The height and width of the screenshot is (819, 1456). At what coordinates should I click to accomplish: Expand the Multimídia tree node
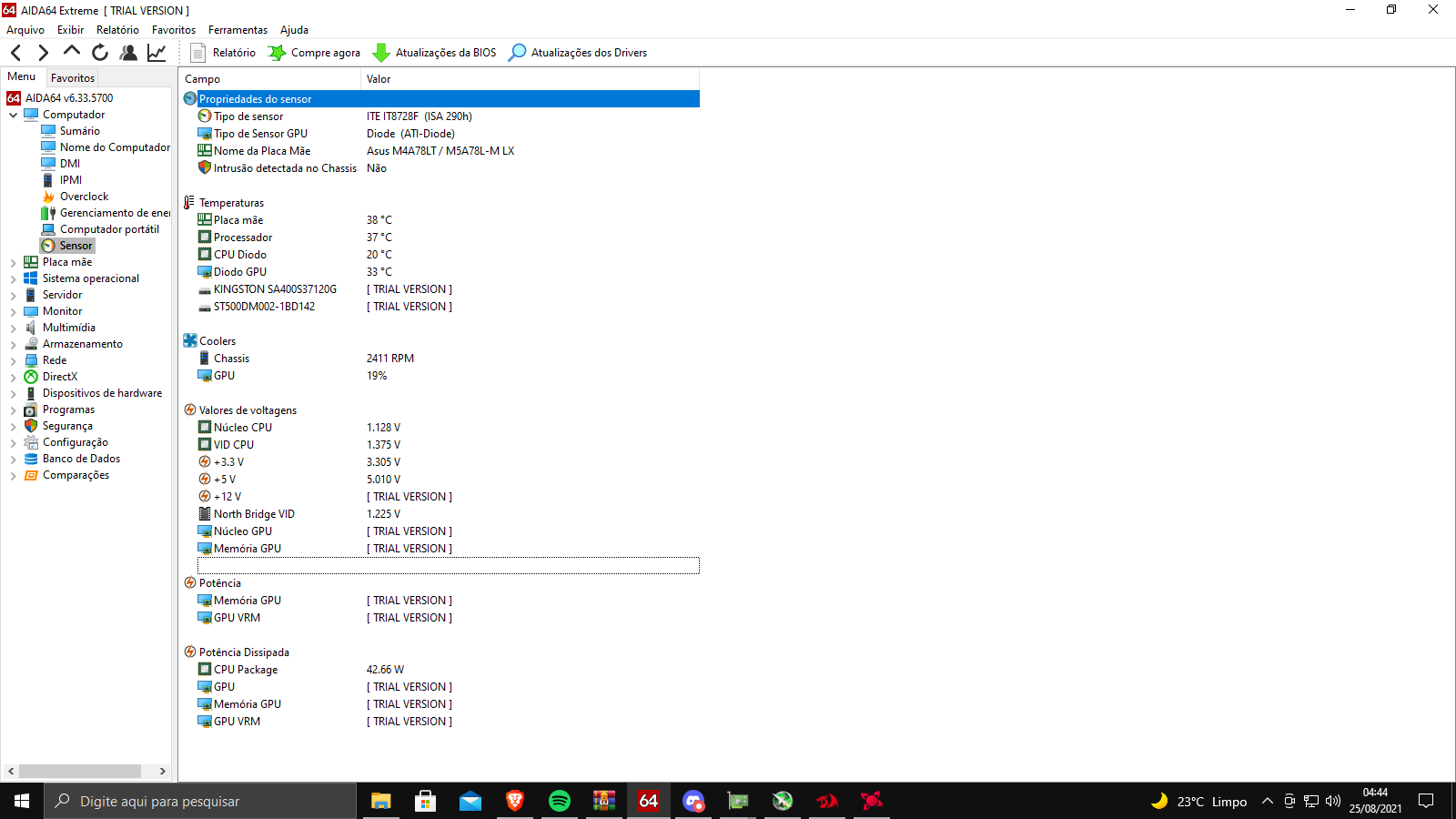click(13, 329)
